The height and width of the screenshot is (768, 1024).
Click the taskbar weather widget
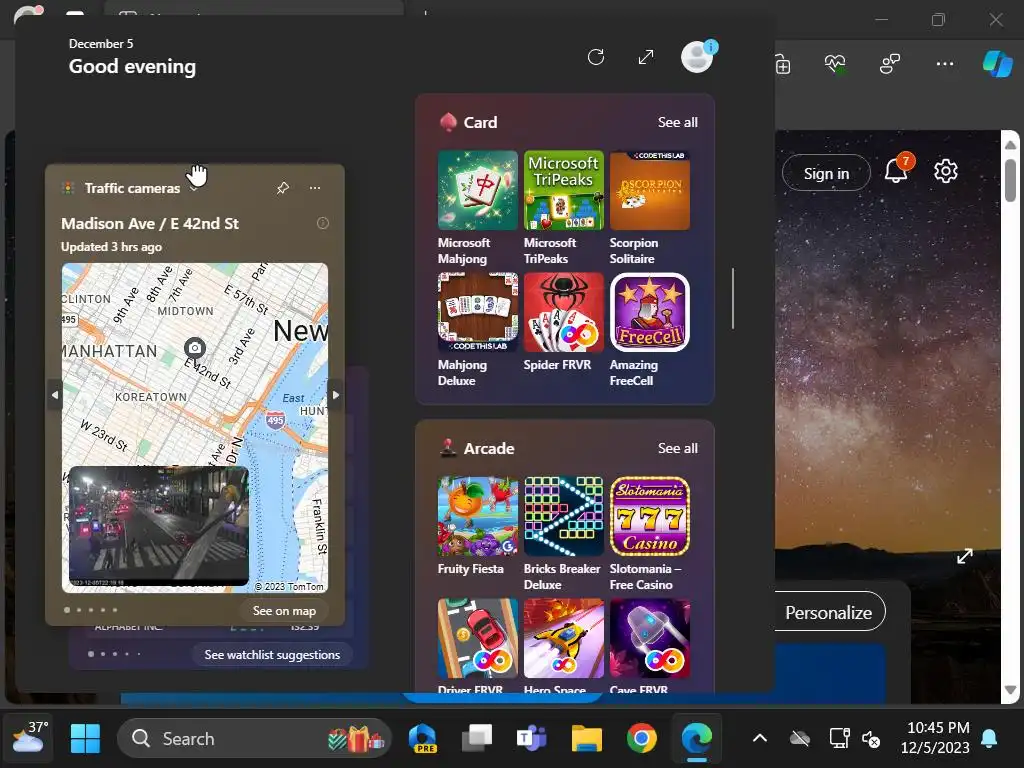(x=29, y=738)
